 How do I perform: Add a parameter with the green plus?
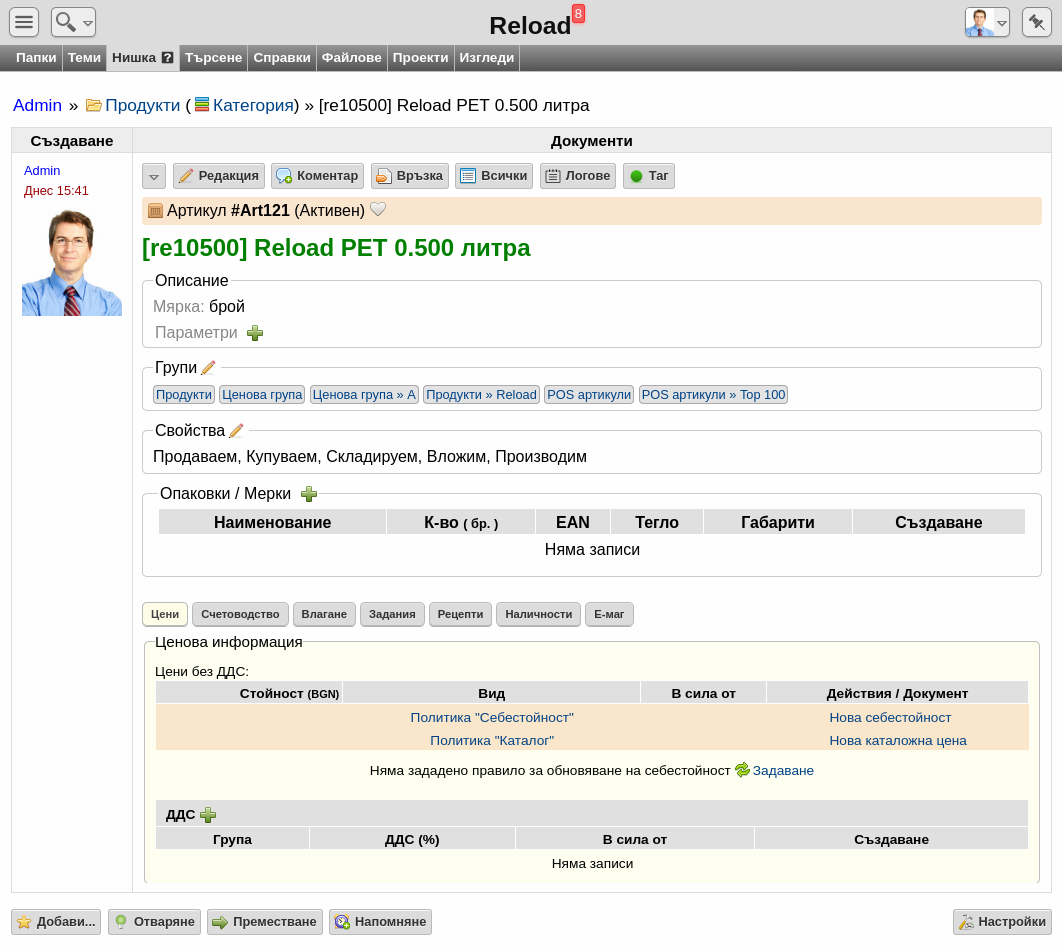pos(255,333)
